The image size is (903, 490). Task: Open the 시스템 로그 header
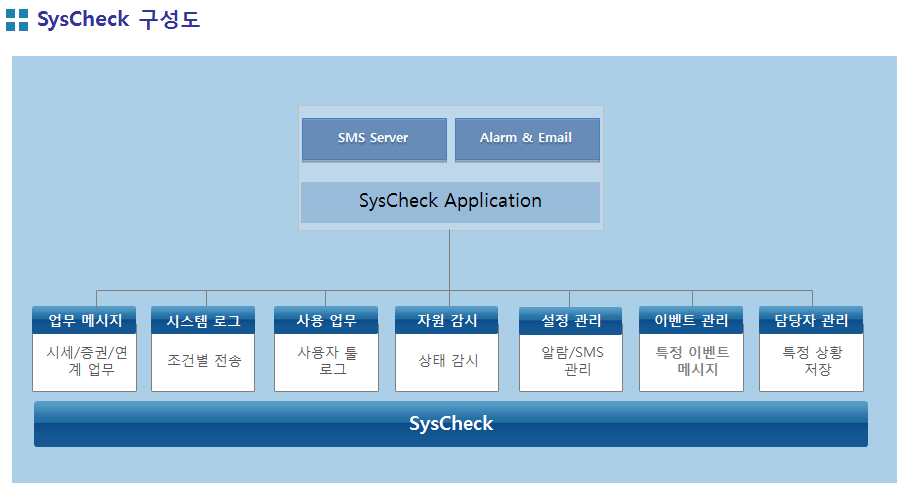point(203,320)
